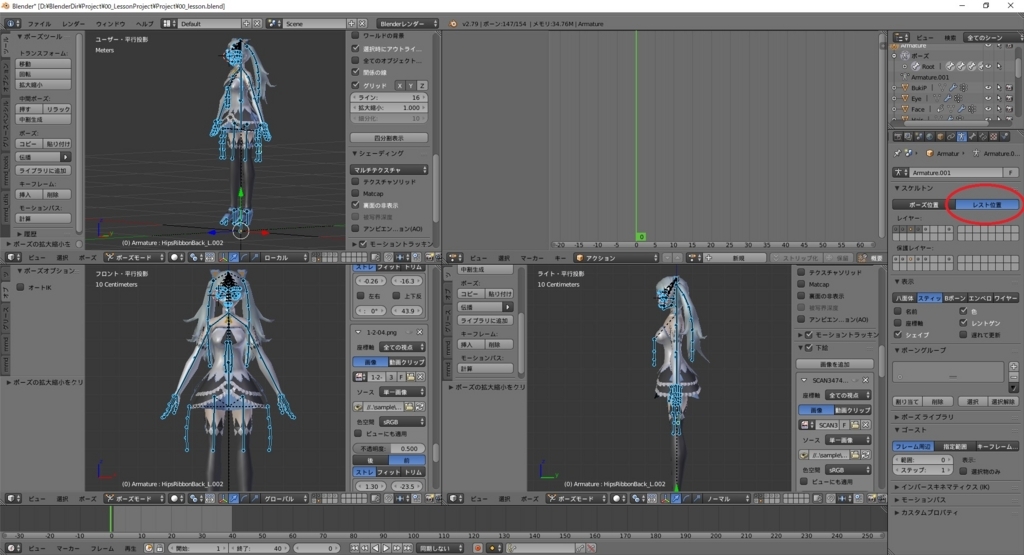Toggle the 関係の線 checkbox
The height and width of the screenshot is (555, 1024).
pyautogui.click(x=356, y=72)
